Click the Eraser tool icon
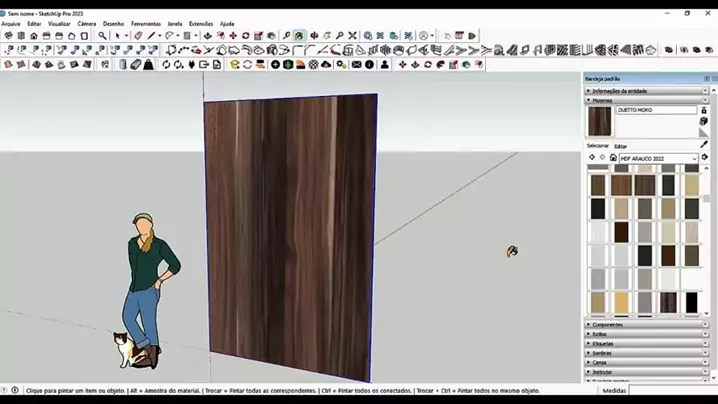718x404 pixels. (x=138, y=36)
